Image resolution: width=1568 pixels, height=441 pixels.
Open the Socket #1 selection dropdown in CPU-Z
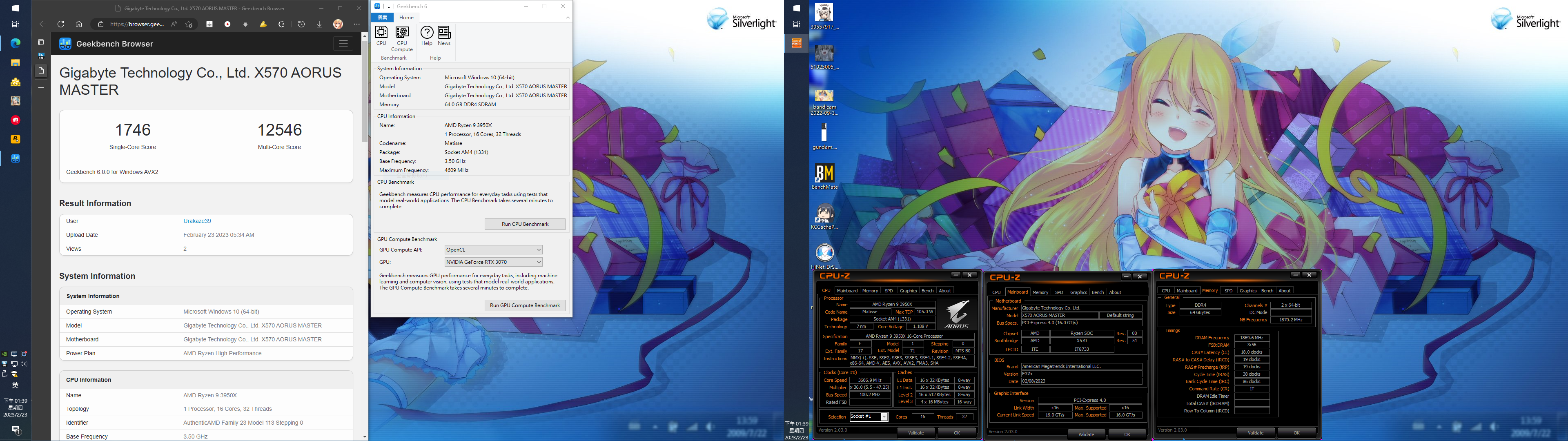coord(869,416)
